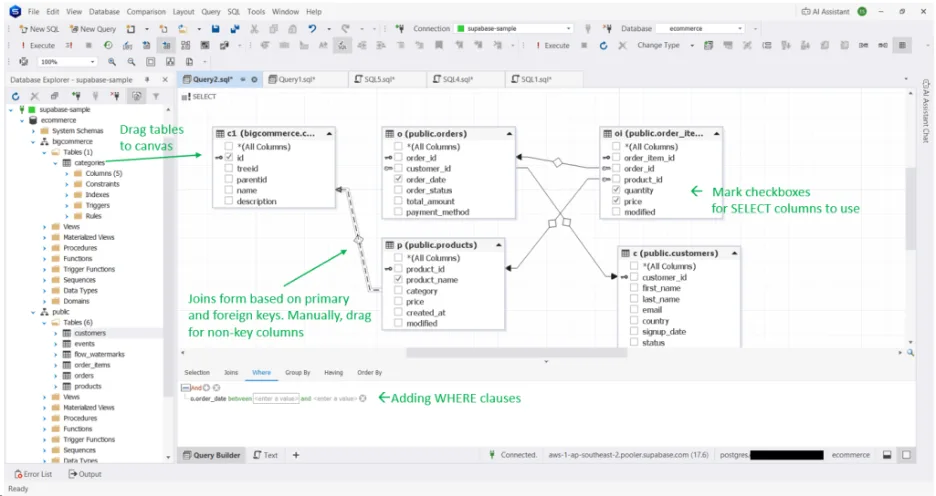The height and width of the screenshot is (496, 936).
Task: Check the id column in the c1 table
Action: [x=229, y=158]
